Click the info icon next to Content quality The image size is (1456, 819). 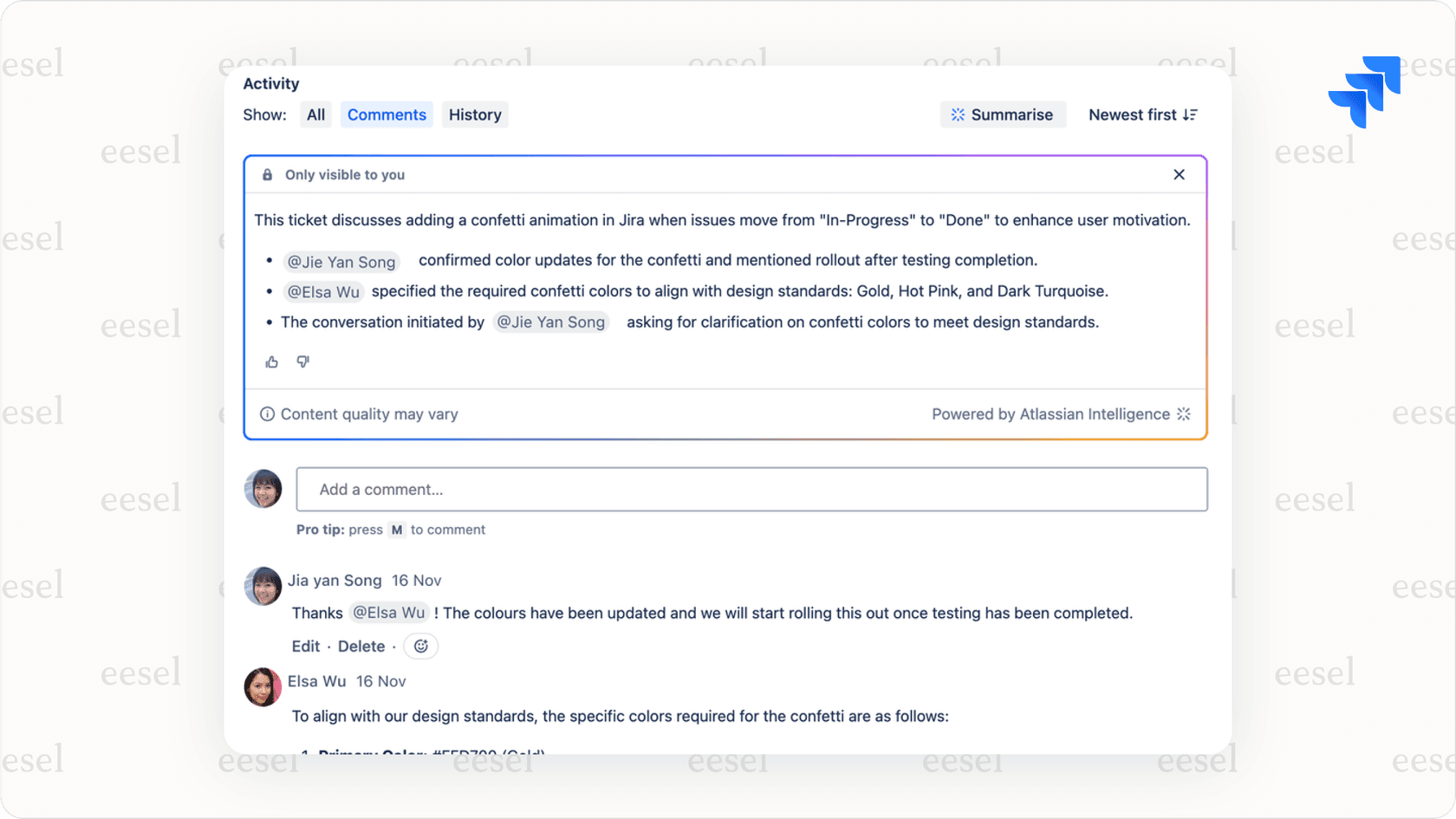[x=267, y=414]
